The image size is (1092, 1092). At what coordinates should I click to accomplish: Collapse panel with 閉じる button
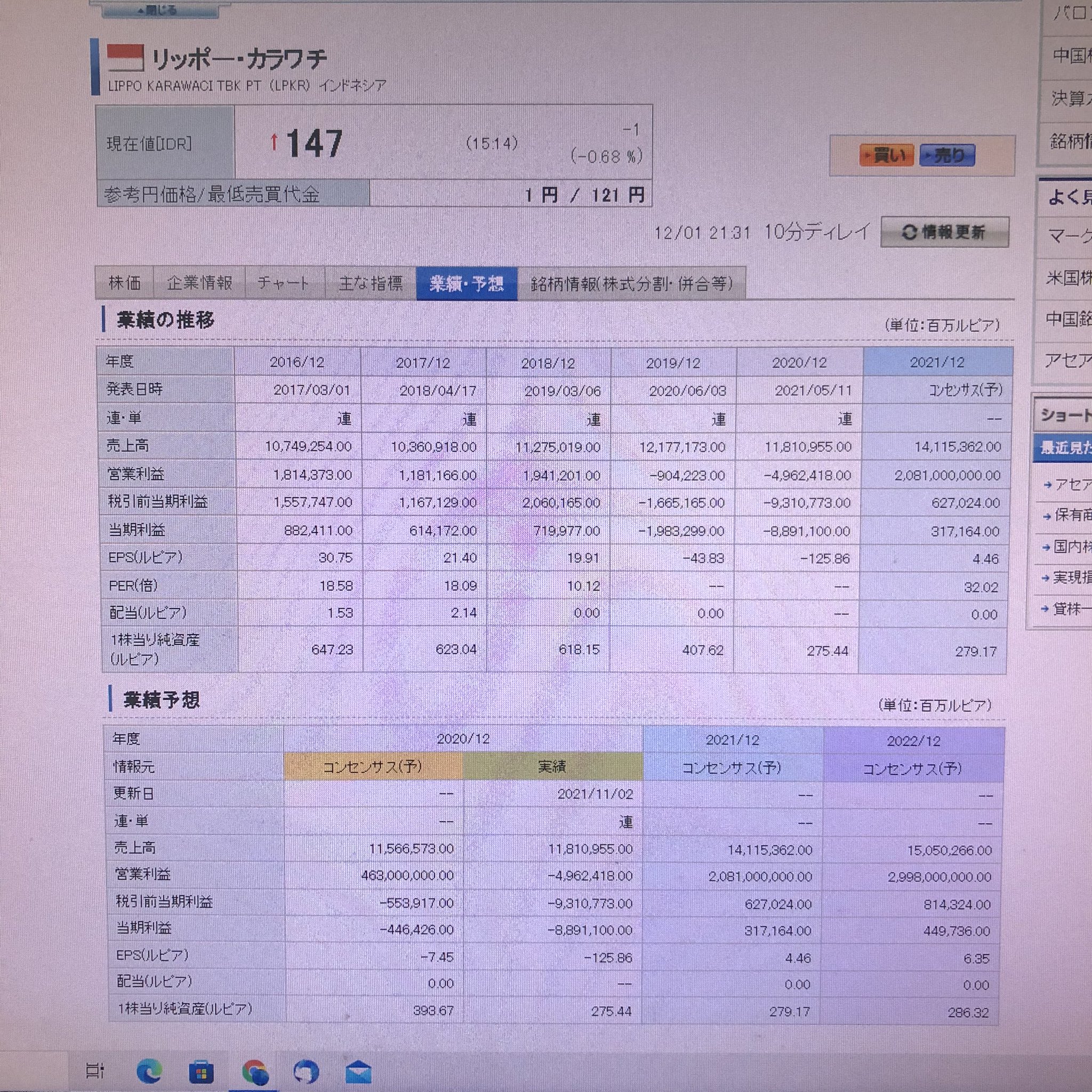[x=159, y=10]
